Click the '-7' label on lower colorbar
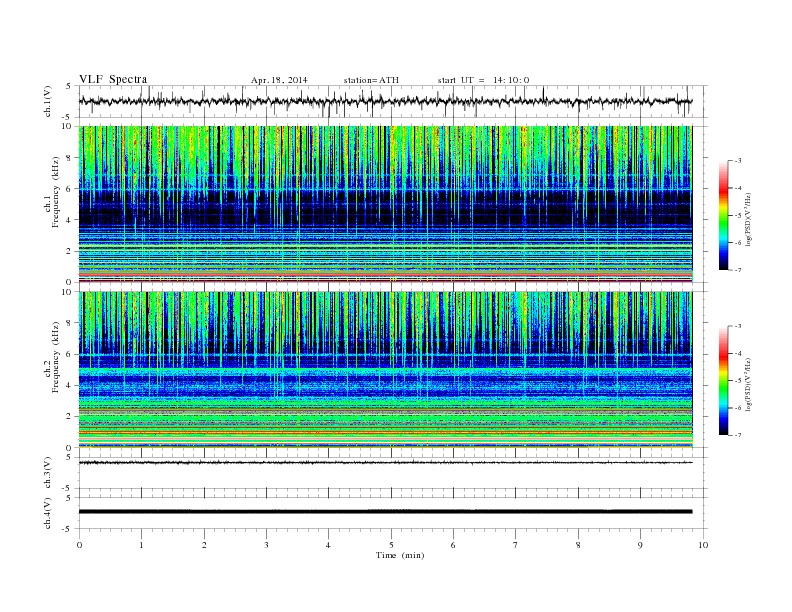Viewport: 792px width, 612px height. 738,435
